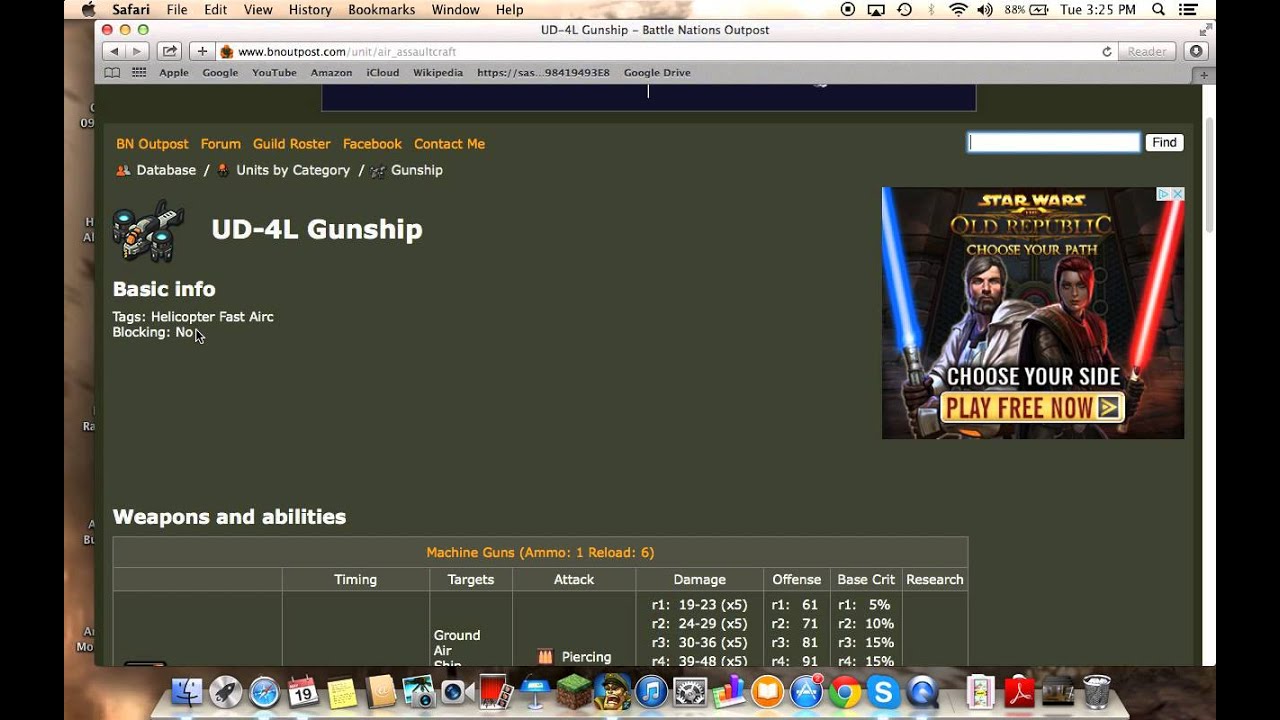The height and width of the screenshot is (720, 1280).
Task: Open the Help menu
Action: coord(509,10)
